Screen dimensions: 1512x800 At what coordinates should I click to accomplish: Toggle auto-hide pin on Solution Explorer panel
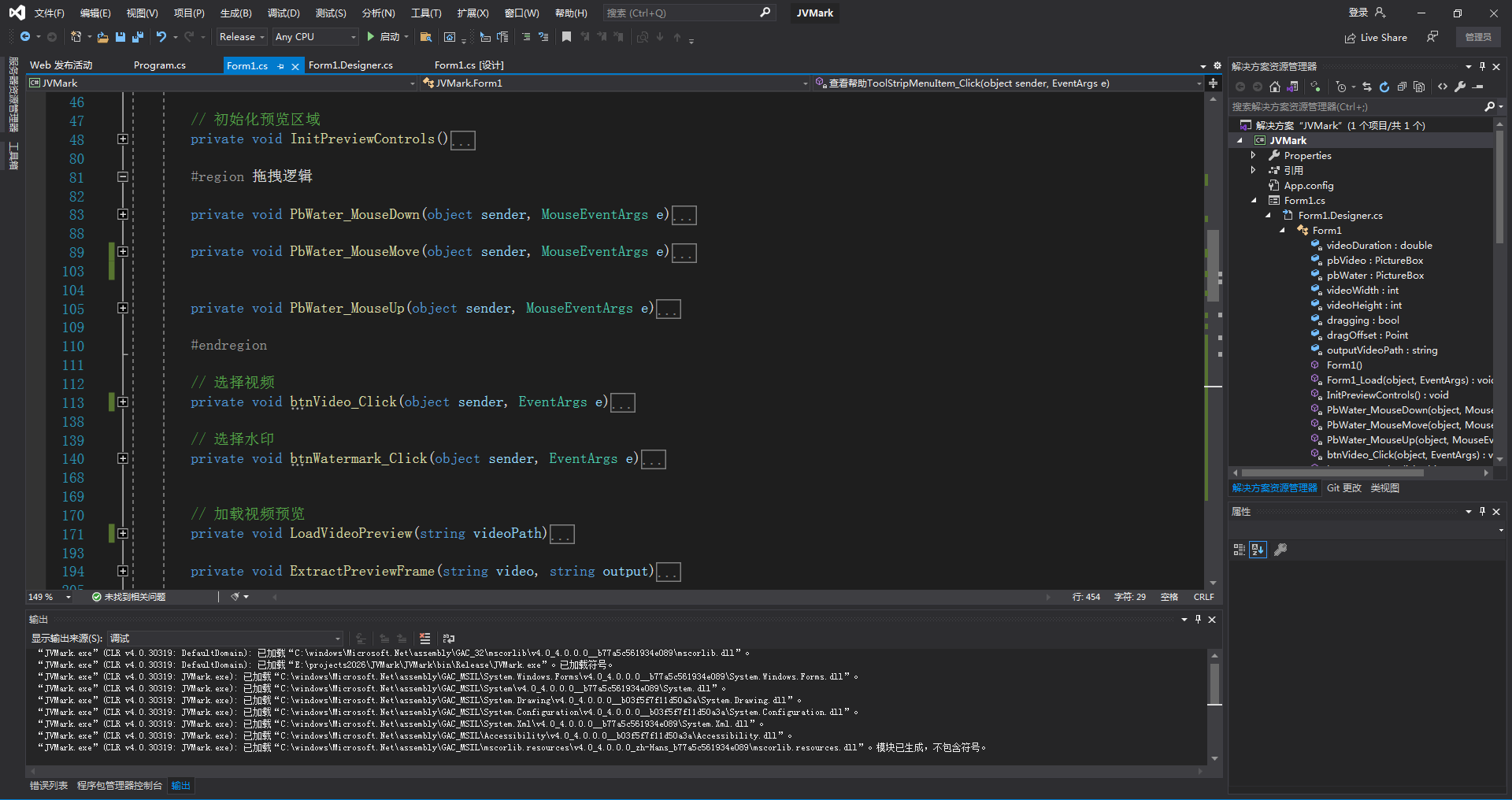1482,67
